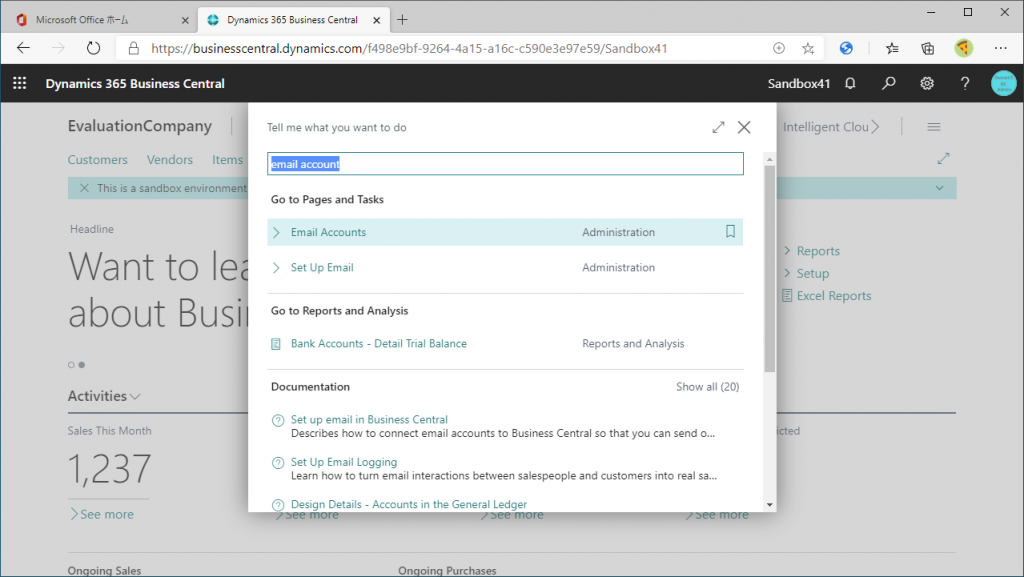Viewport: 1024px width, 577px height.
Task: Open the help question mark icon
Action: pos(965,84)
